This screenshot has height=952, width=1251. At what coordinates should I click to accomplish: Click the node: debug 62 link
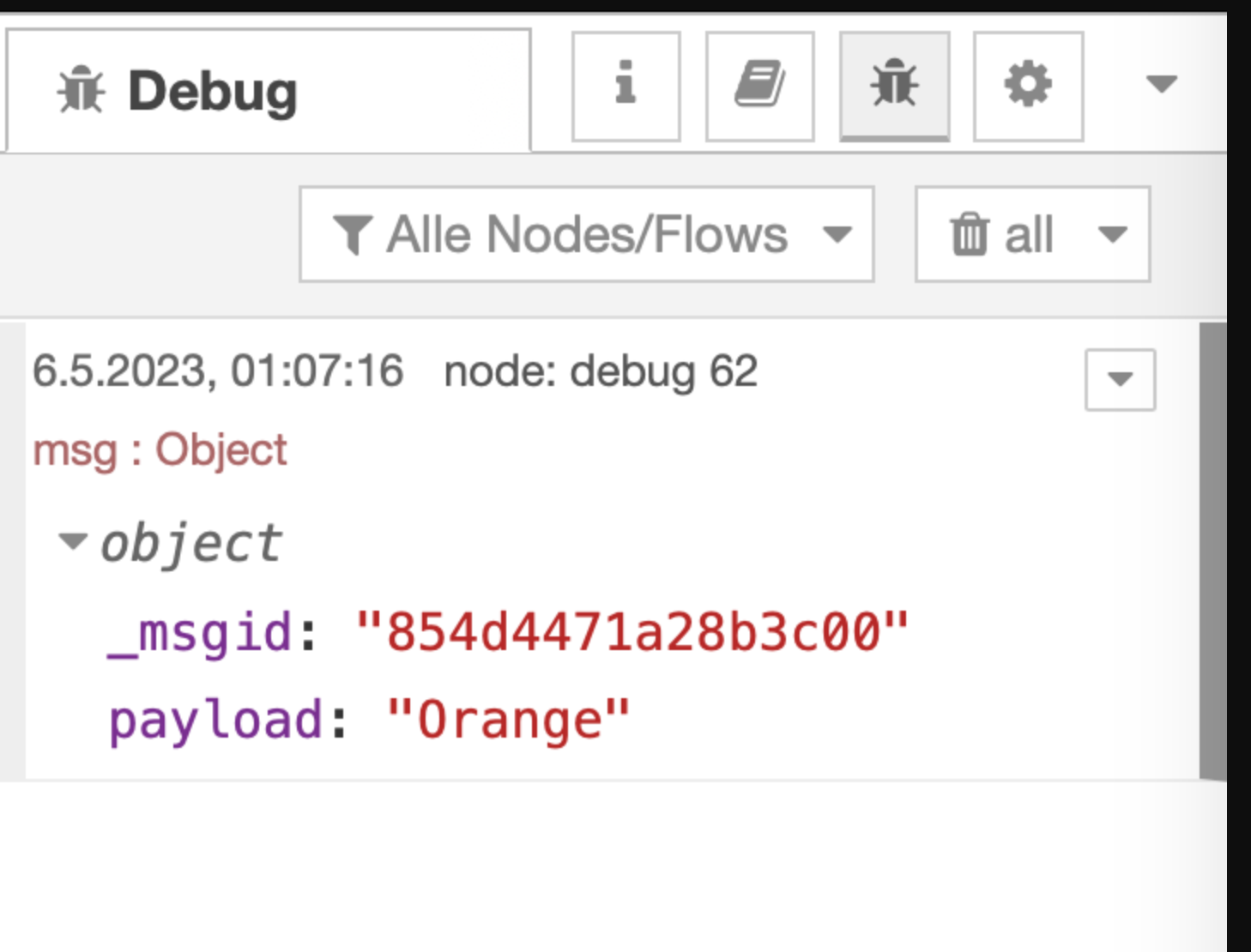pyautogui.click(x=601, y=371)
